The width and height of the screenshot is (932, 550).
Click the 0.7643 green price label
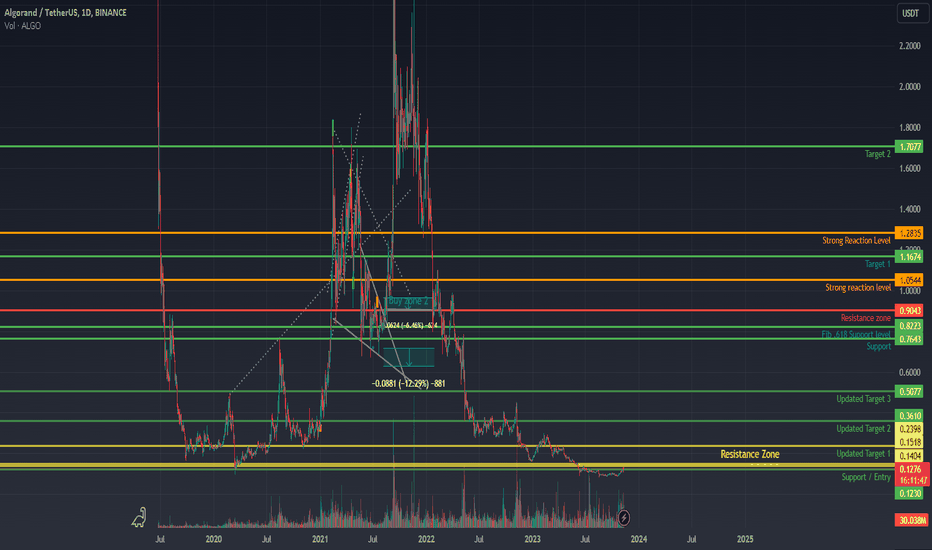(x=909, y=339)
